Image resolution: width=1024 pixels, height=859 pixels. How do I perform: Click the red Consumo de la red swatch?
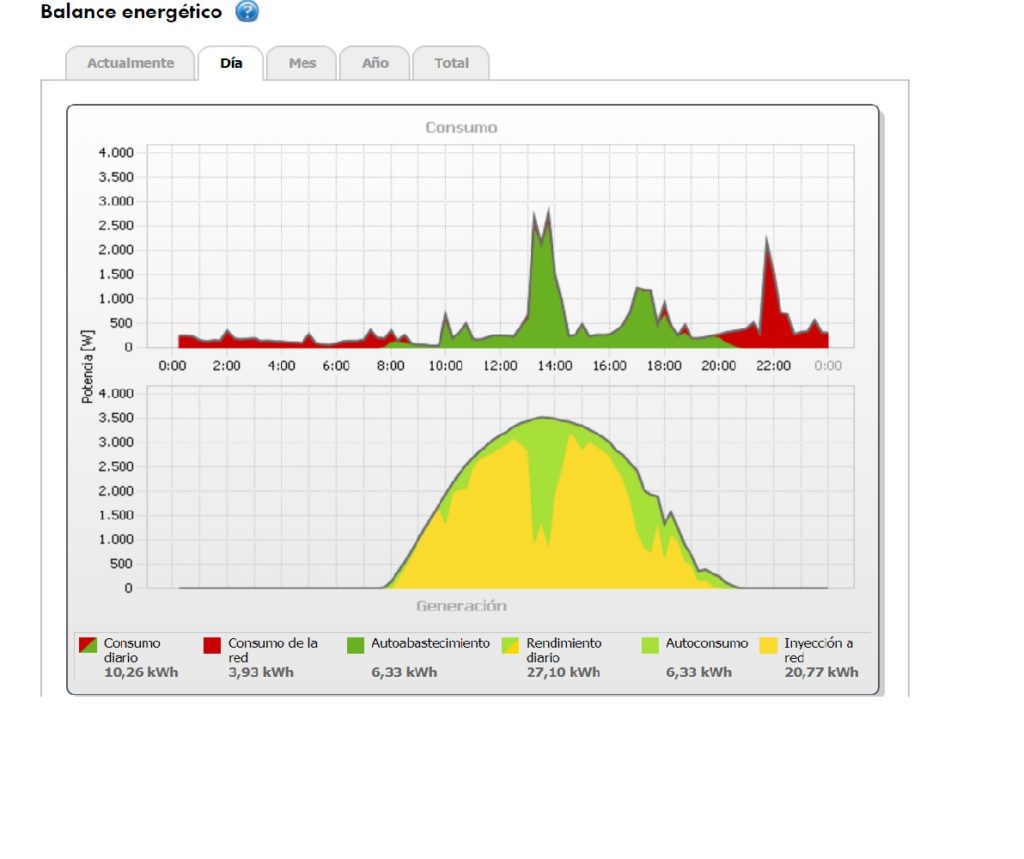point(212,645)
